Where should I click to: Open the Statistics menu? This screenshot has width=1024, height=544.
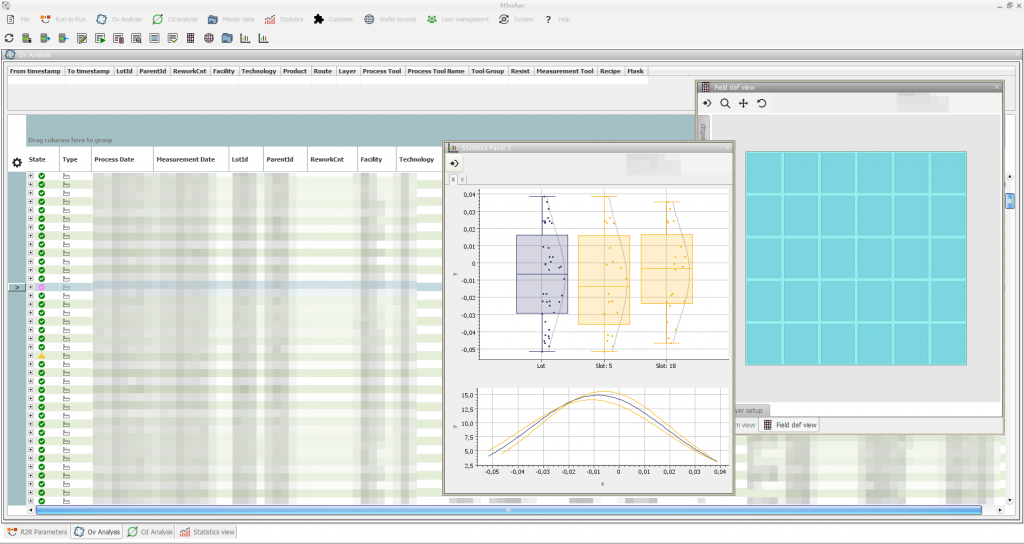tap(284, 20)
